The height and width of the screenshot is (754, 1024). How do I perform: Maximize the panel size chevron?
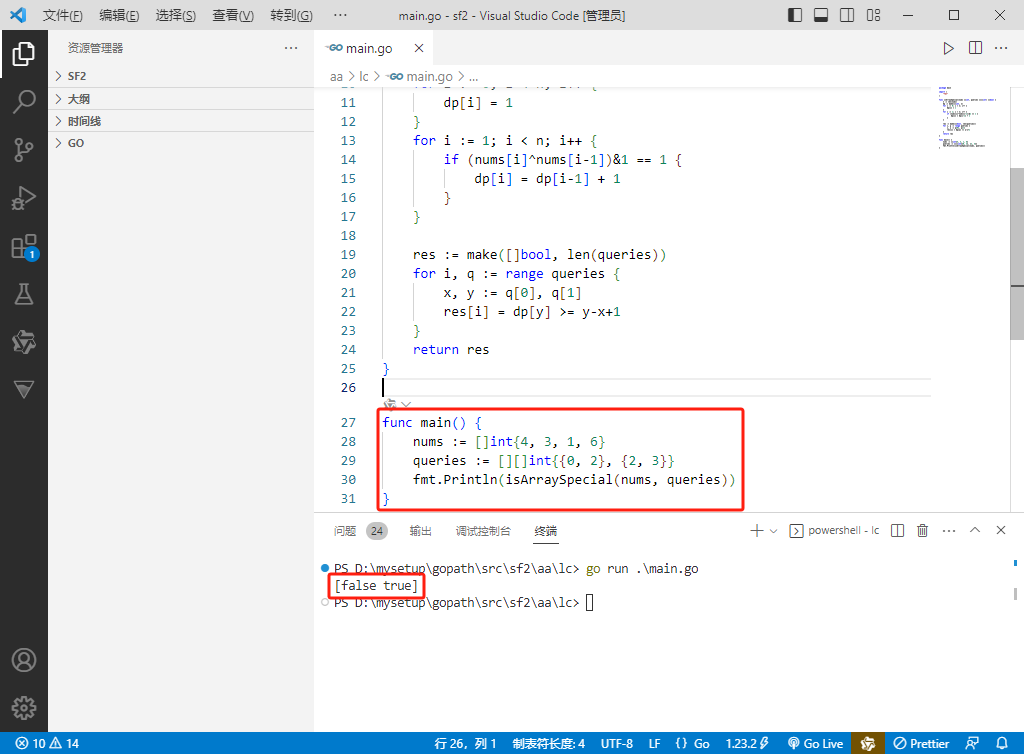975,531
